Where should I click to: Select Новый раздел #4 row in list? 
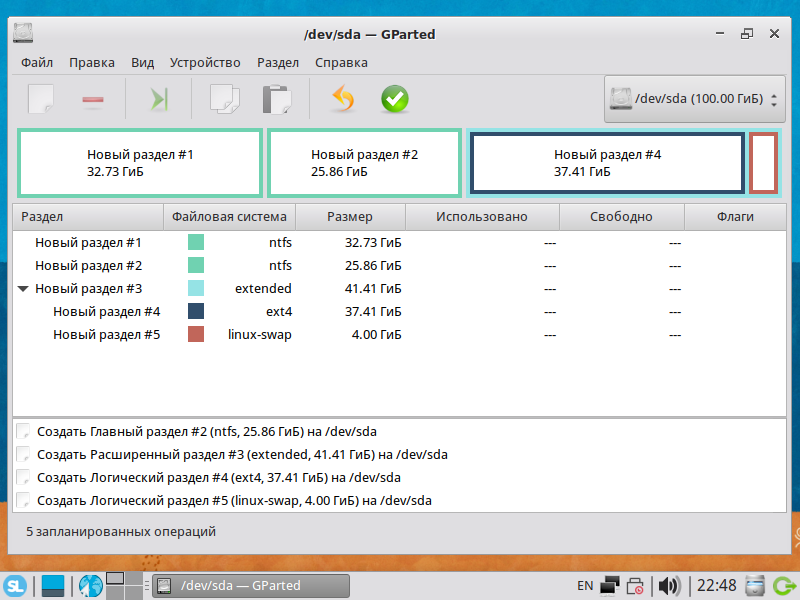(399, 311)
